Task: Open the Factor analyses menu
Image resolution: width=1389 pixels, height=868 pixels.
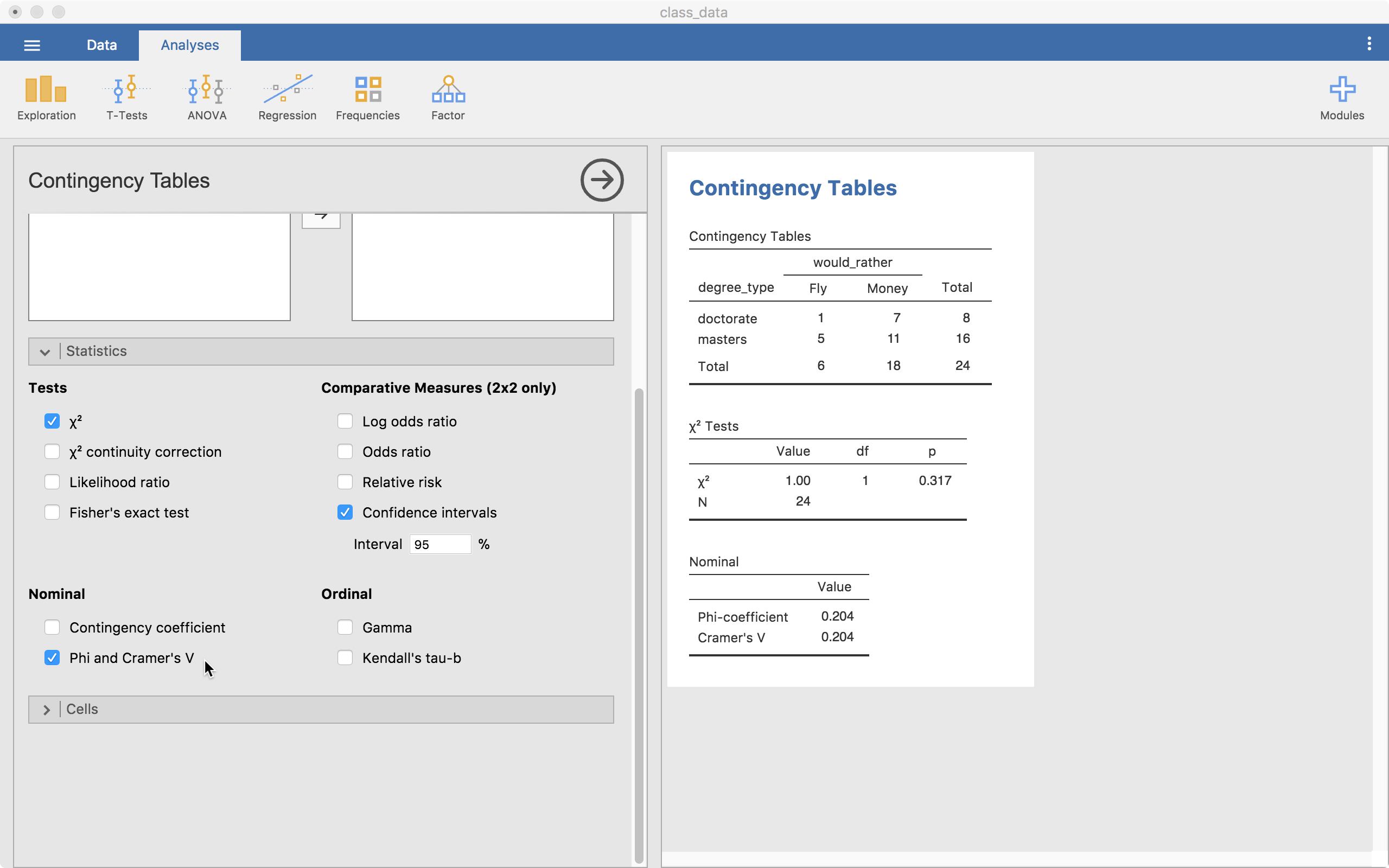Action: (x=448, y=98)
